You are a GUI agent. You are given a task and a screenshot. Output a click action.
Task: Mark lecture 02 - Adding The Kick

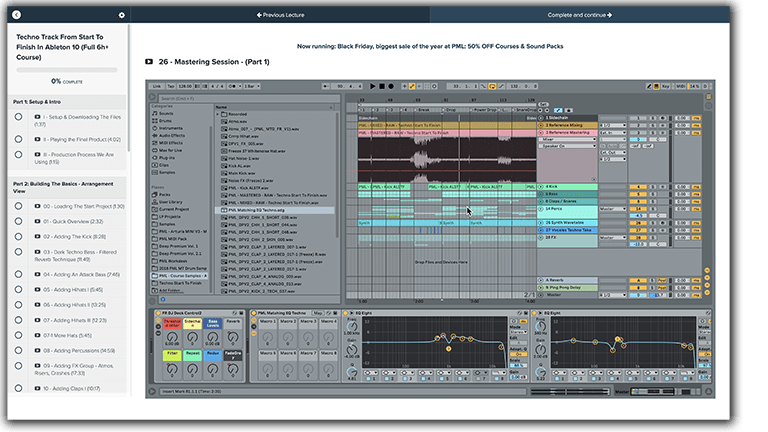tap(19, 237)
